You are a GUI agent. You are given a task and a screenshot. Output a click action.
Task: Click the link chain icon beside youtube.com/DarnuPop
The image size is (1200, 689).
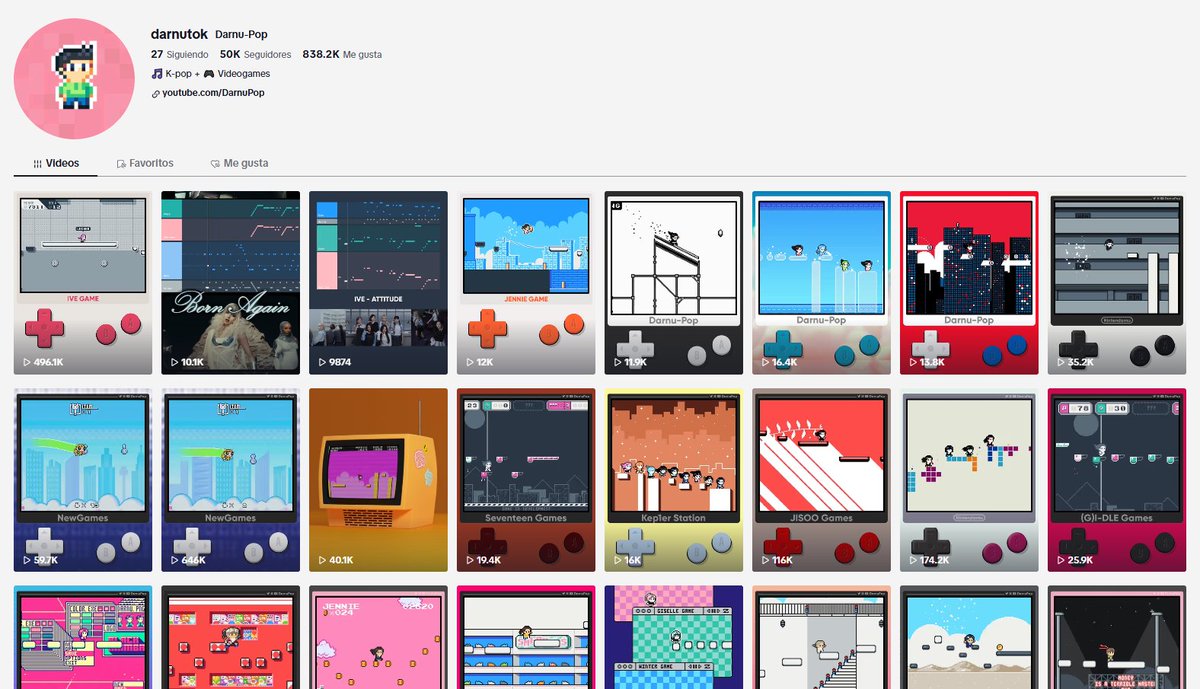point(155,93)
